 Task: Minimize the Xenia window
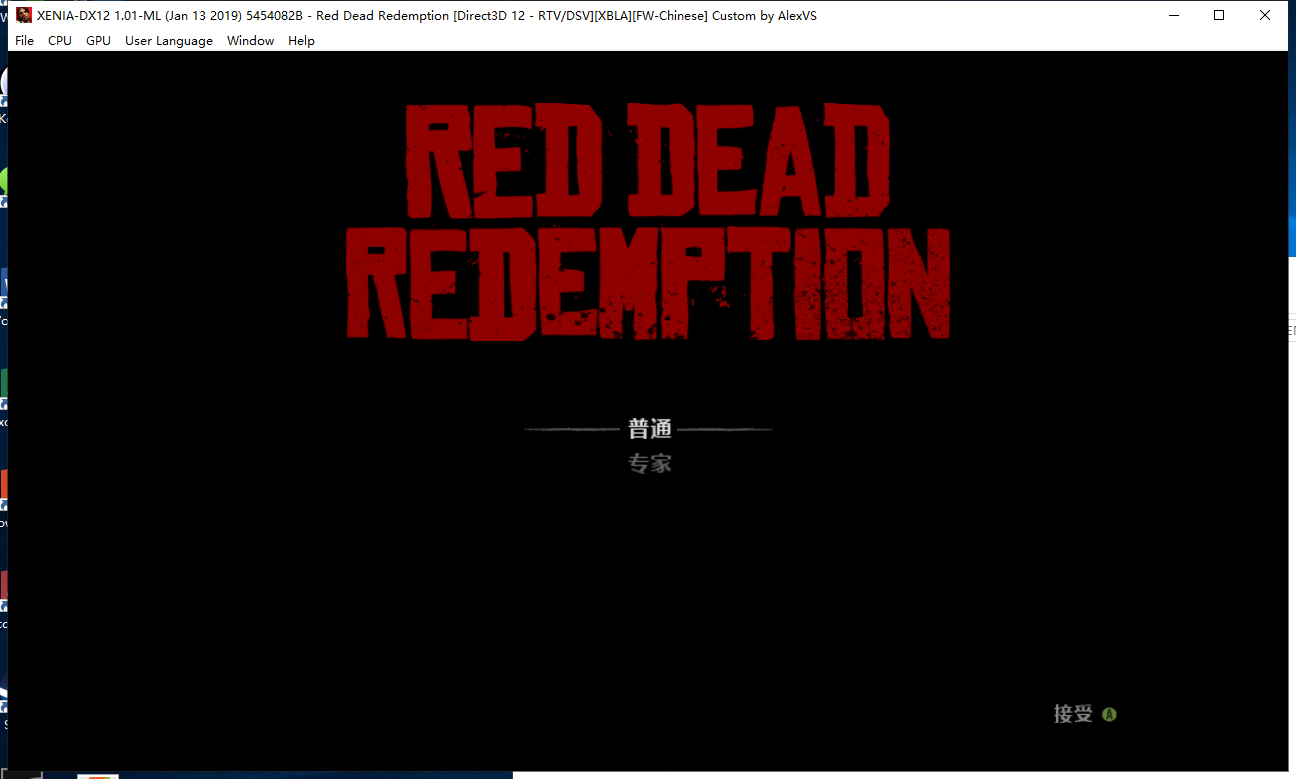click(x=1173, y=15)
